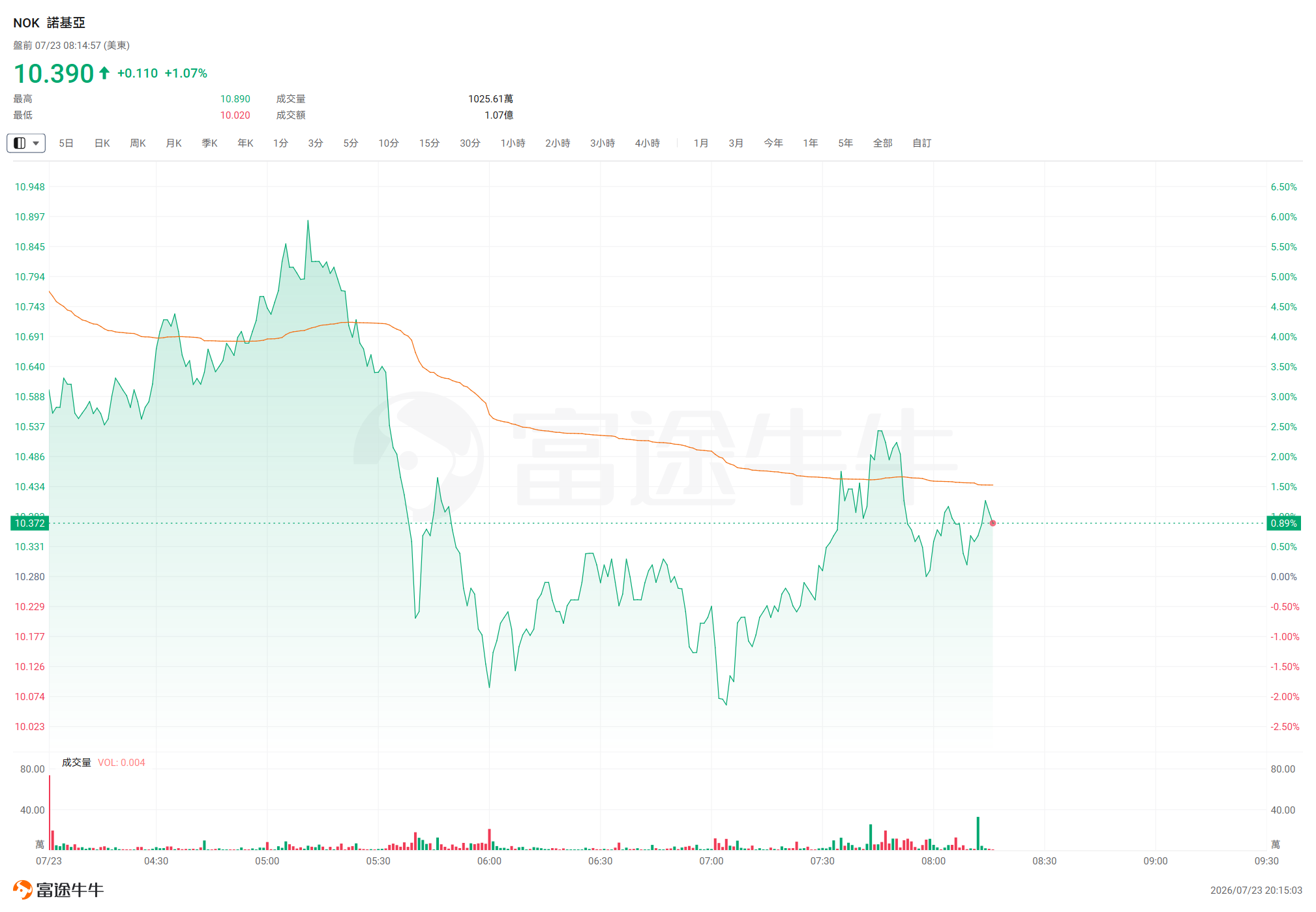The height and width of the screenshot is (912, 1316).
Task: Click the red latest-price dot on chart
Action: coord(993,523)
